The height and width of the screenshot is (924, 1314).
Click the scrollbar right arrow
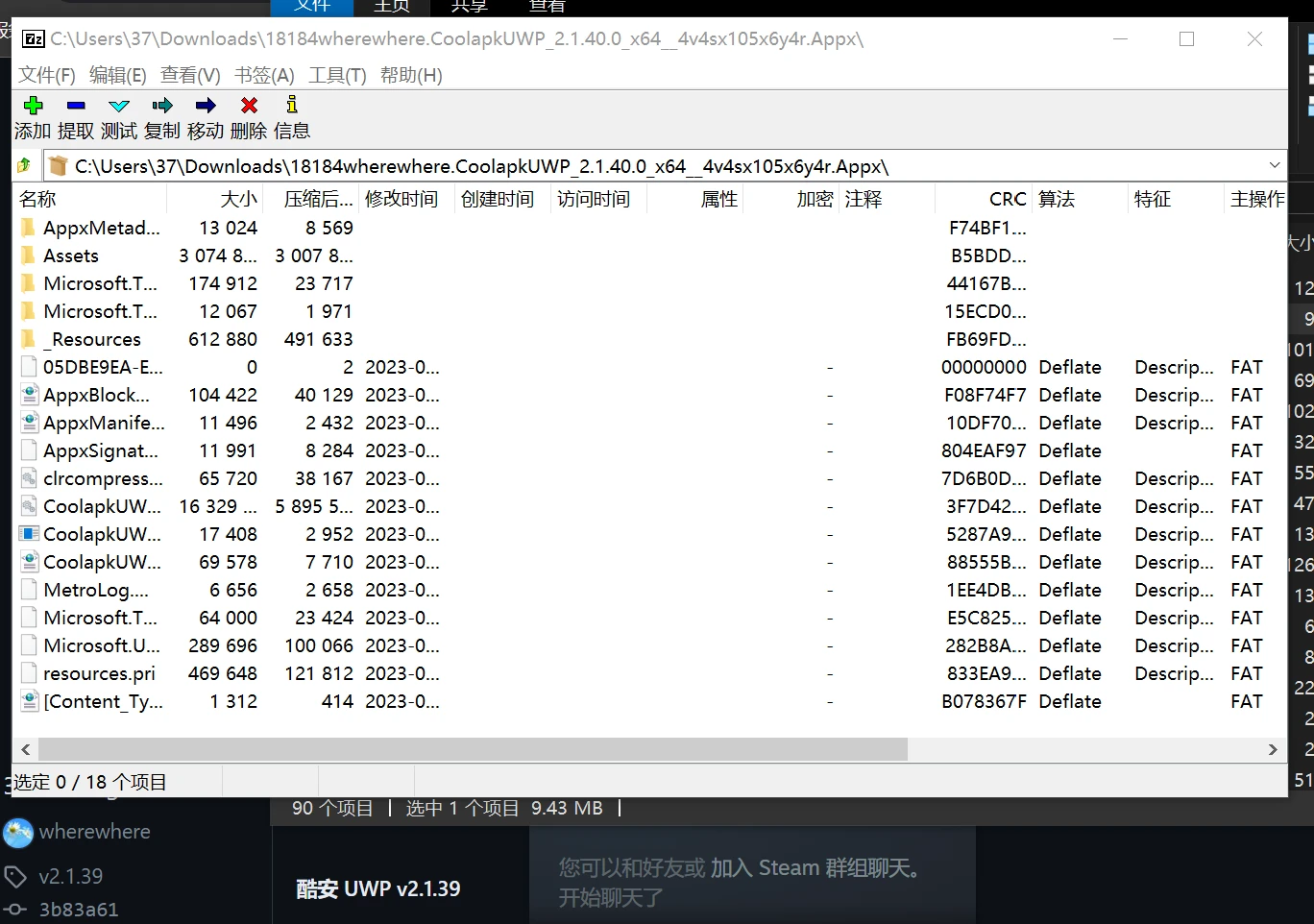point(1273,749)
